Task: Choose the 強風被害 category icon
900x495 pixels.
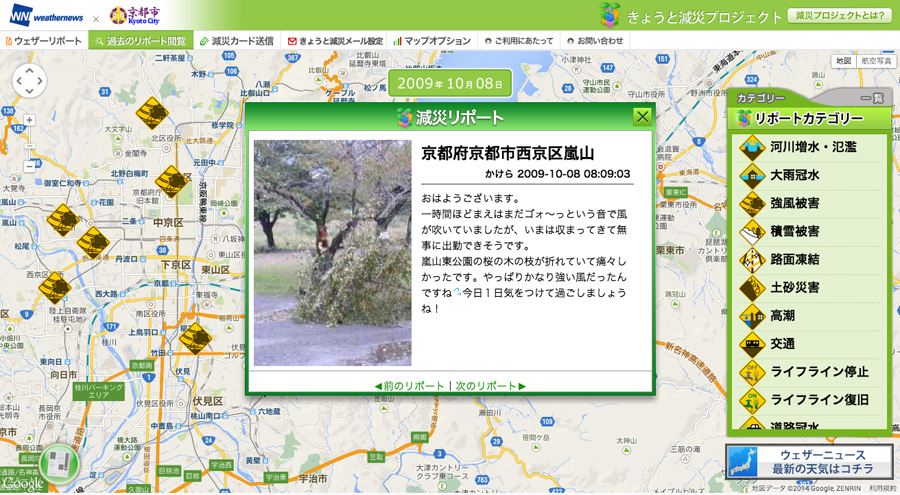Action: [x=751, y=204]
